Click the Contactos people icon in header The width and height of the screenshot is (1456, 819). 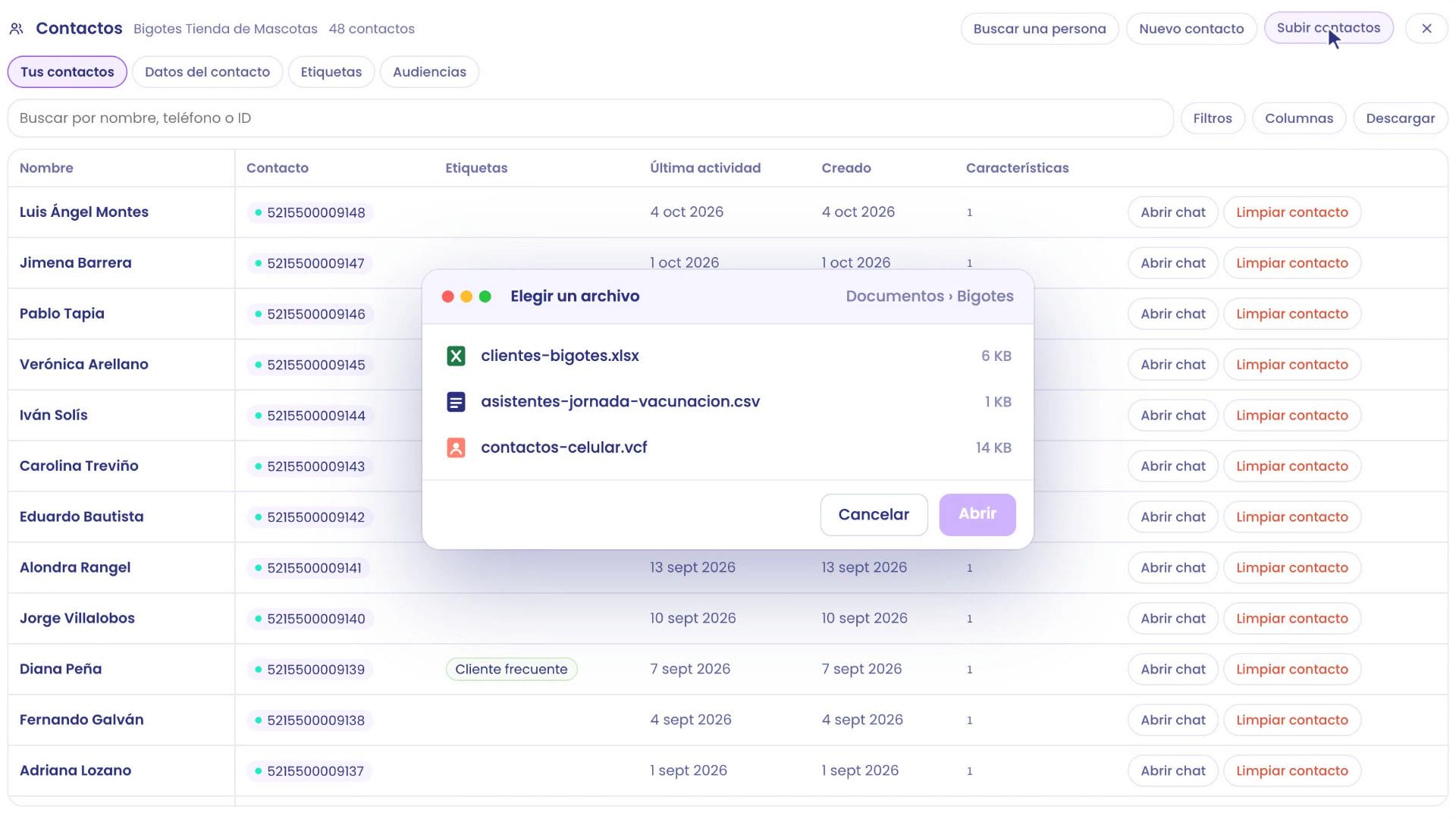(x=16, y=29)
